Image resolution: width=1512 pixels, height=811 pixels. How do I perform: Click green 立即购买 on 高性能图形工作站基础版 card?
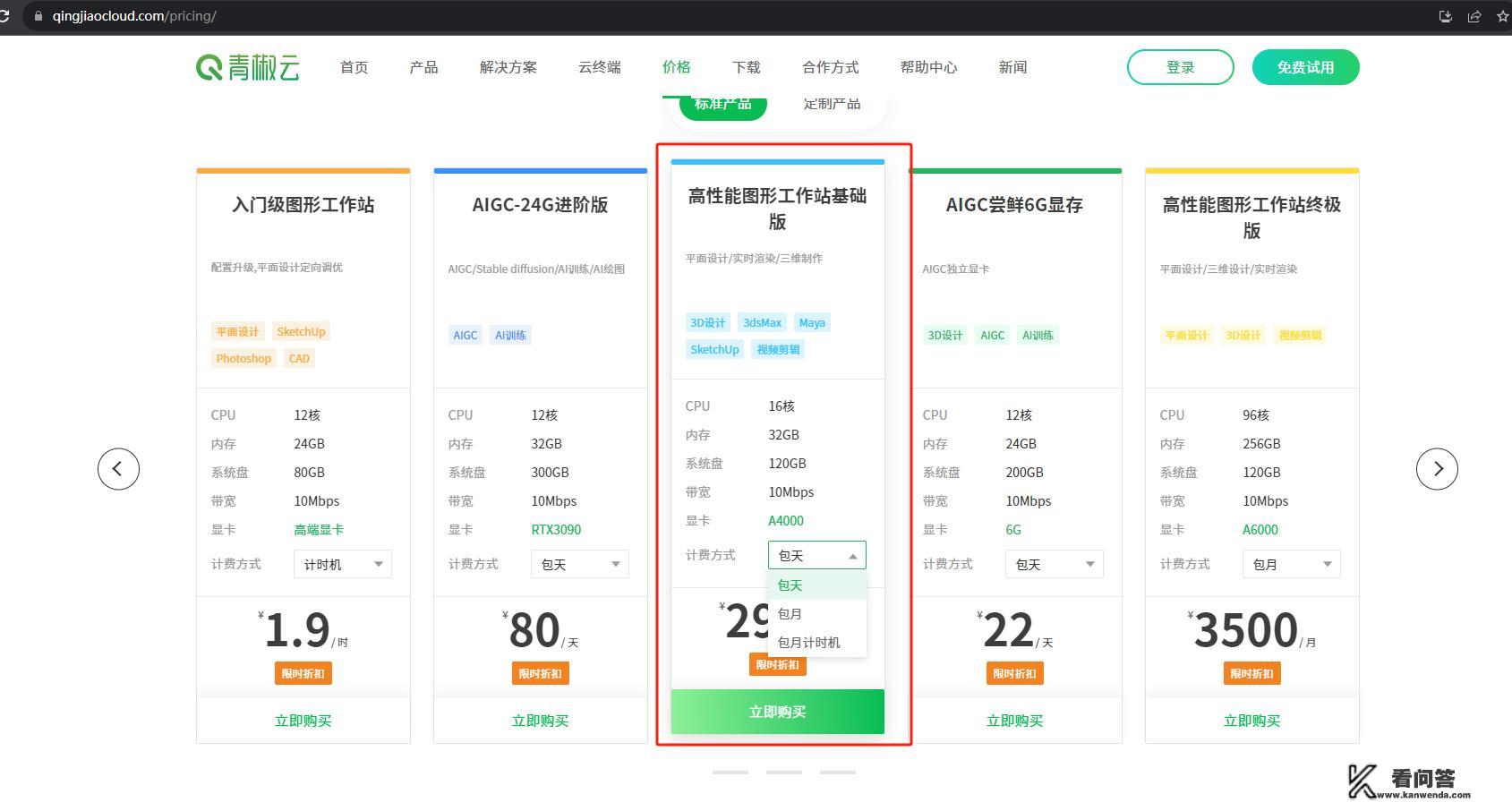(x=778, y=712)
